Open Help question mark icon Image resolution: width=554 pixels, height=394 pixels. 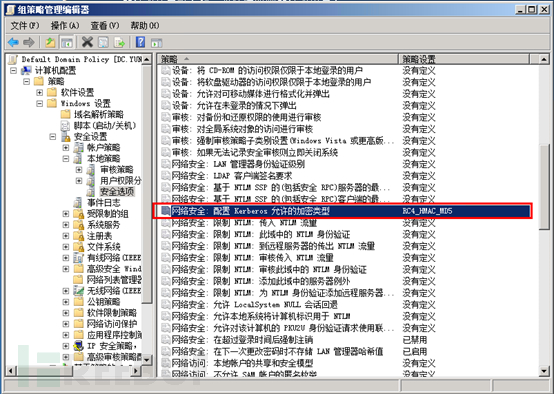(140, 42)
